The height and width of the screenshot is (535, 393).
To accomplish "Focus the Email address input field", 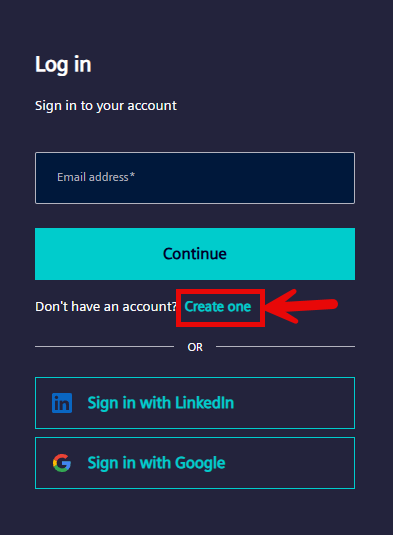I will [x=195, y=178].
